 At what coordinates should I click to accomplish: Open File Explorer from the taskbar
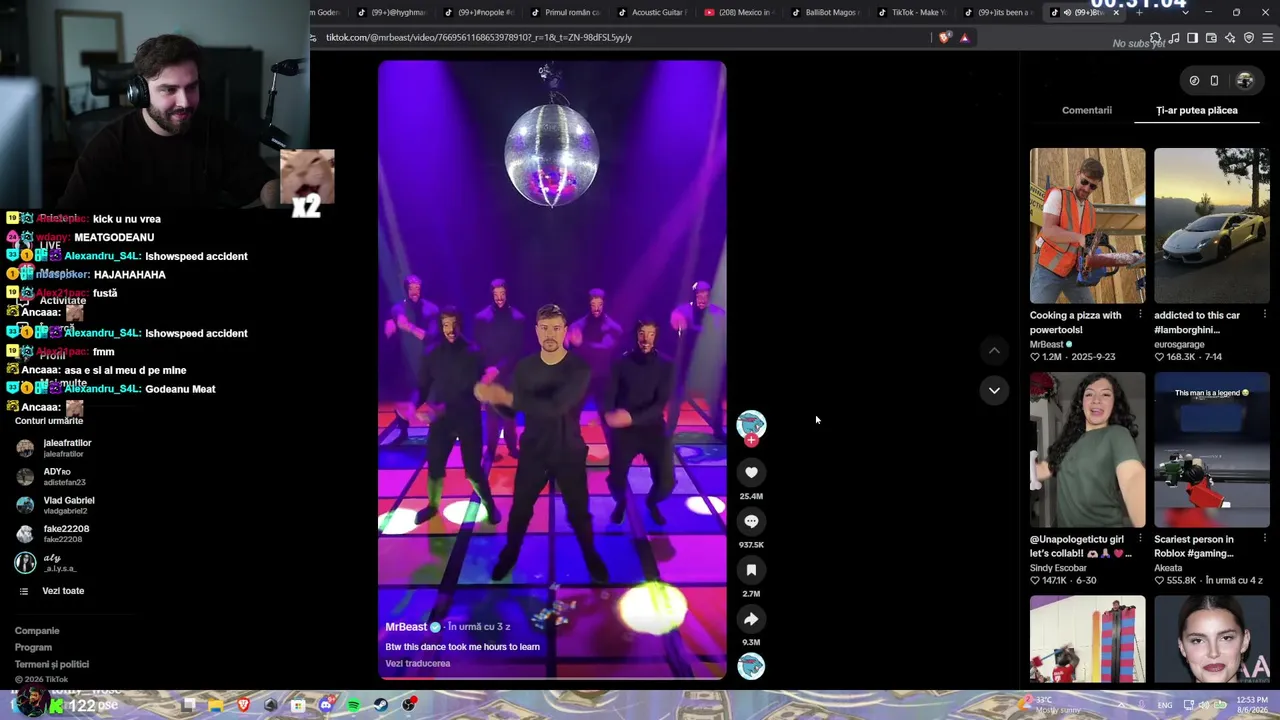tap(216, 705)
